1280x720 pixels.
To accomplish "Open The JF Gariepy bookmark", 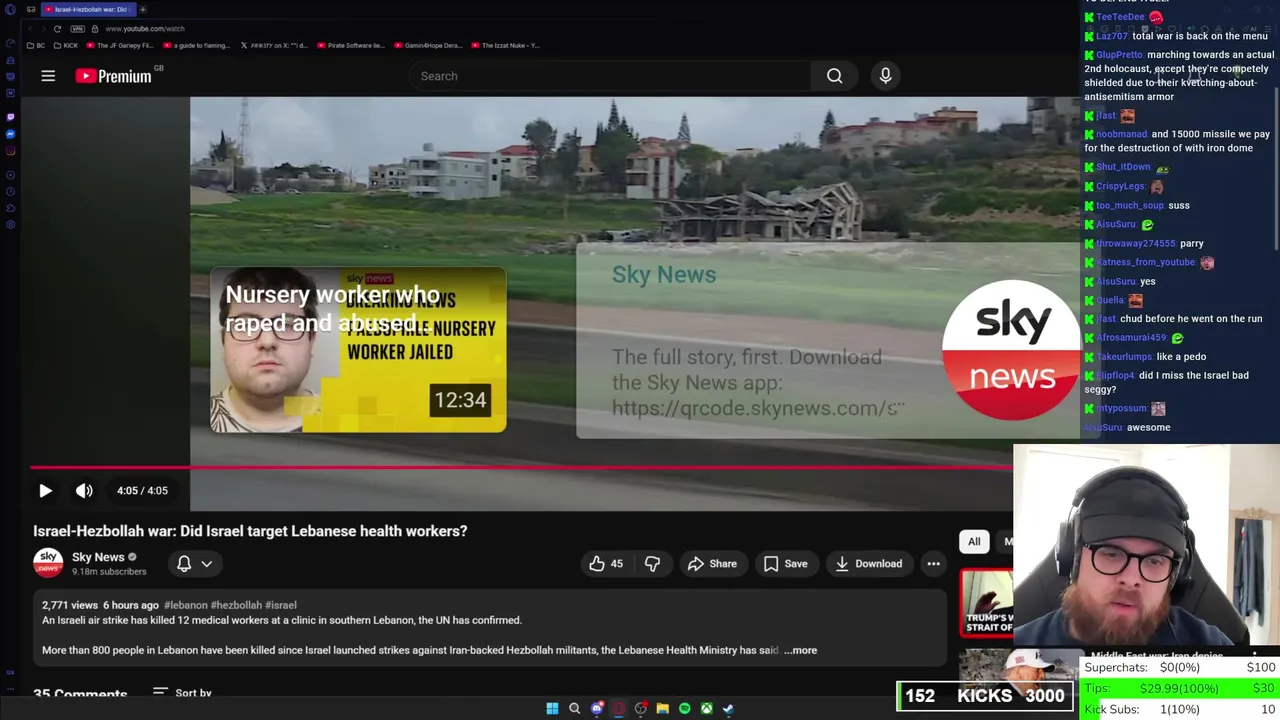I will coord(120,45).
